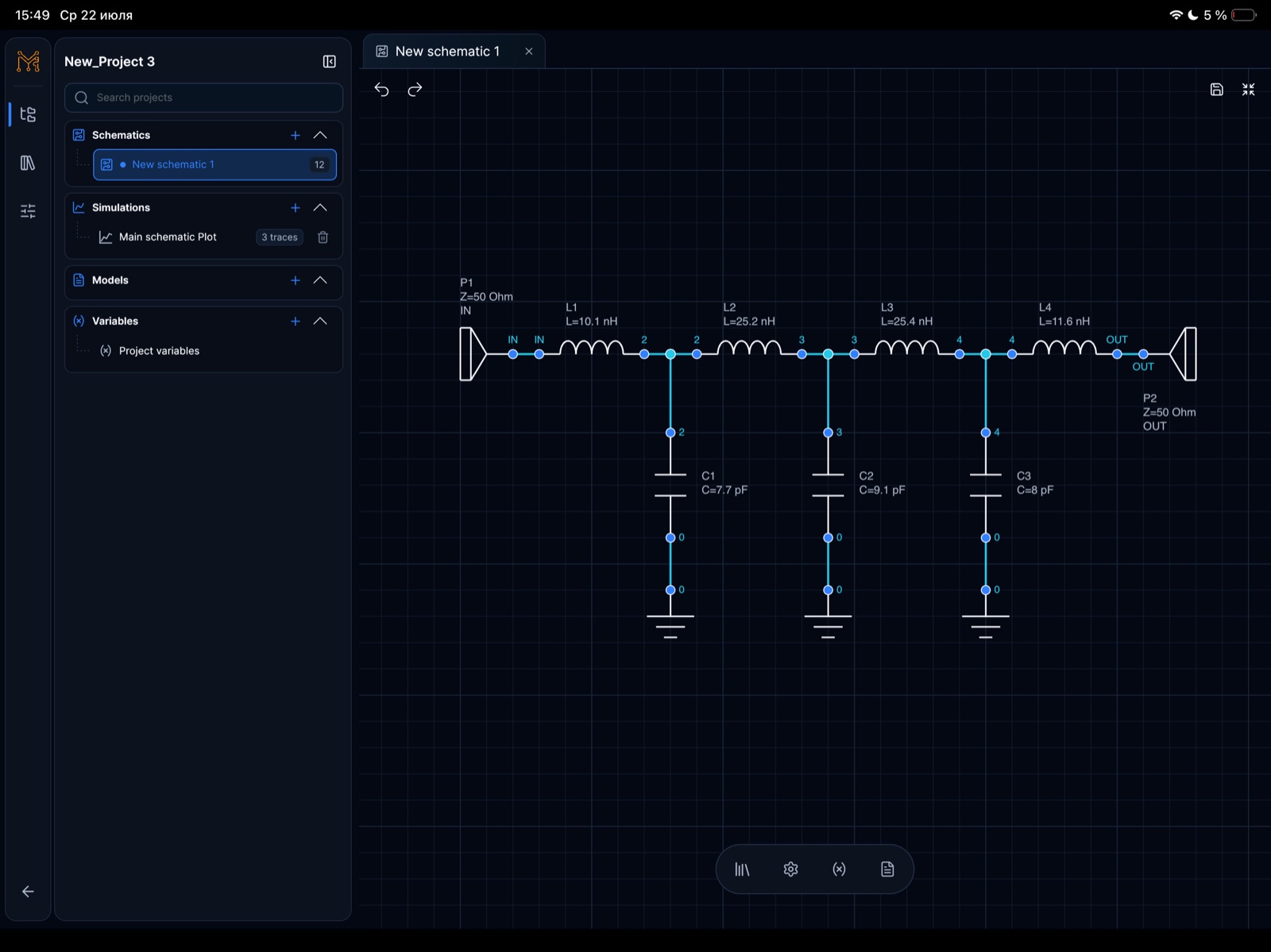Viewport: 1271px width, 952px height.
Task: Select capacitor C2 on the schematic
Action: coord(828,485)
